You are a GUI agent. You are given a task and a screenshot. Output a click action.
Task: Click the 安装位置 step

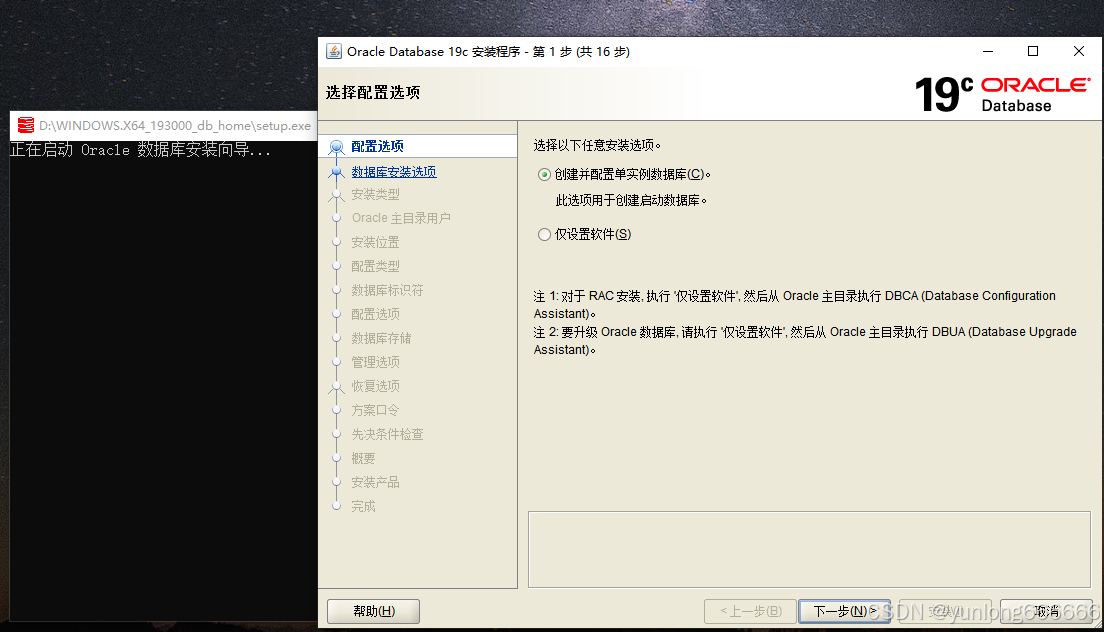[x=375, y=242]
